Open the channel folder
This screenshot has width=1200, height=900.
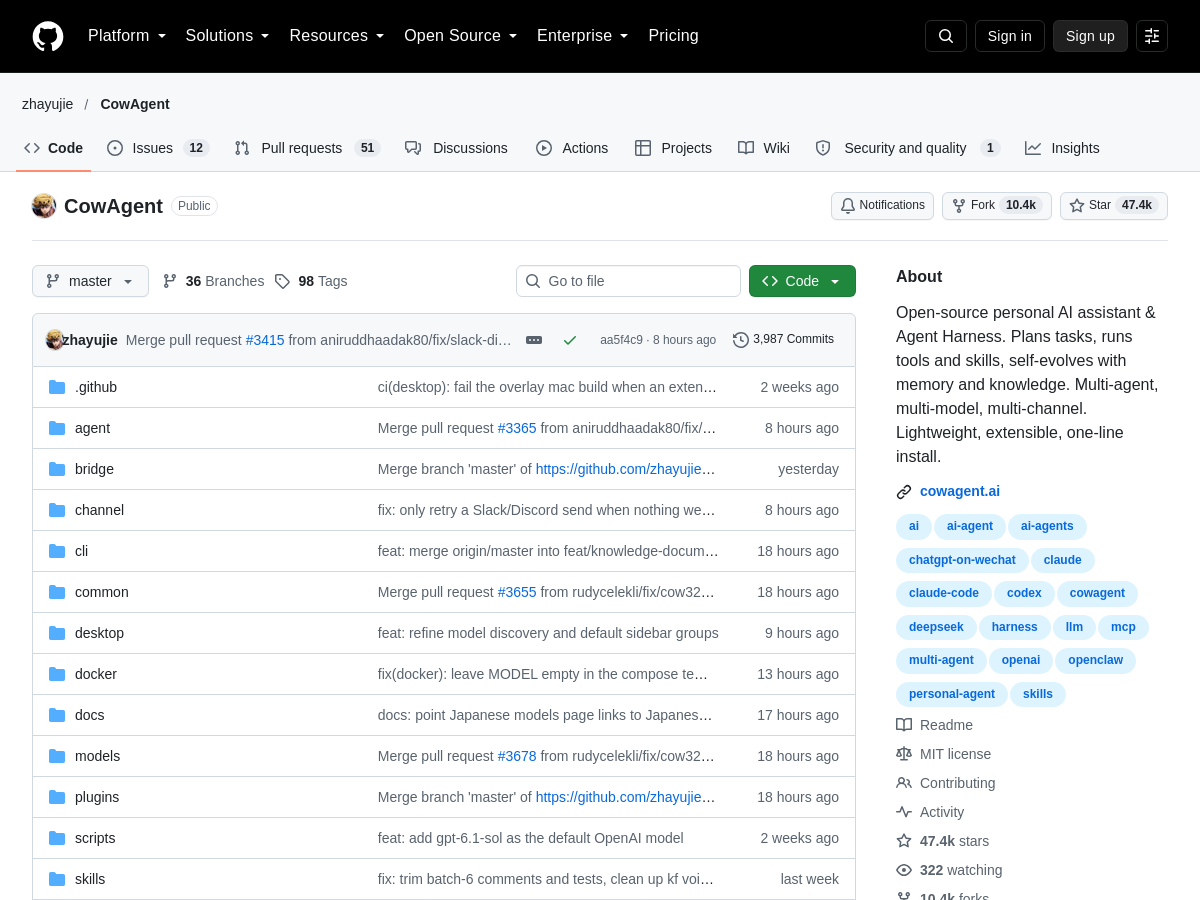point(99,510)
